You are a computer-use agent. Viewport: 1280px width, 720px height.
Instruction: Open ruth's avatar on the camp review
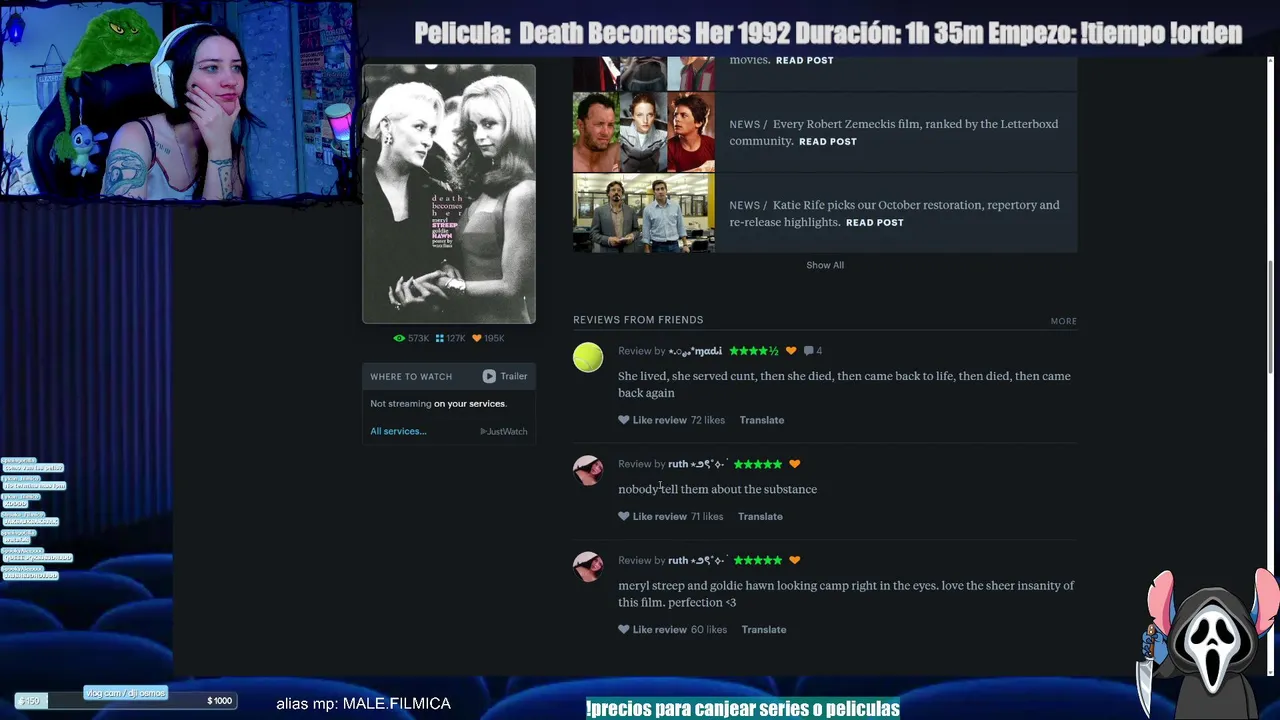(588, 566)
